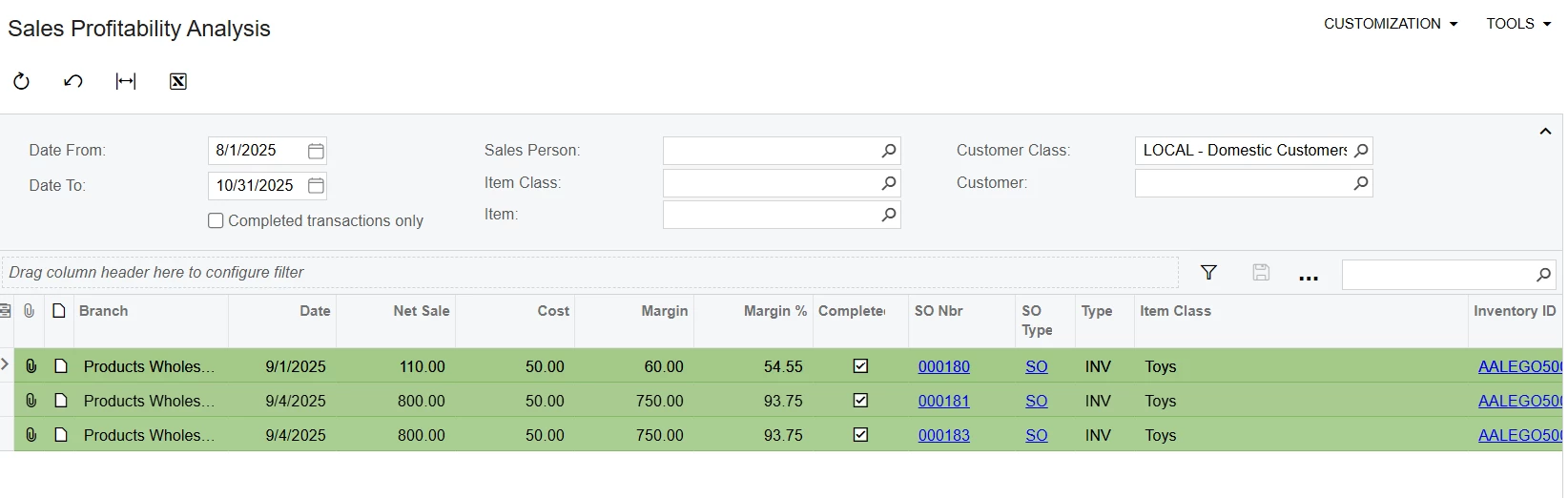Viewport: 1568px width, 498px height.
Task: Click the row arrow for the 9/1/2025 row
Action: (5, 364)
